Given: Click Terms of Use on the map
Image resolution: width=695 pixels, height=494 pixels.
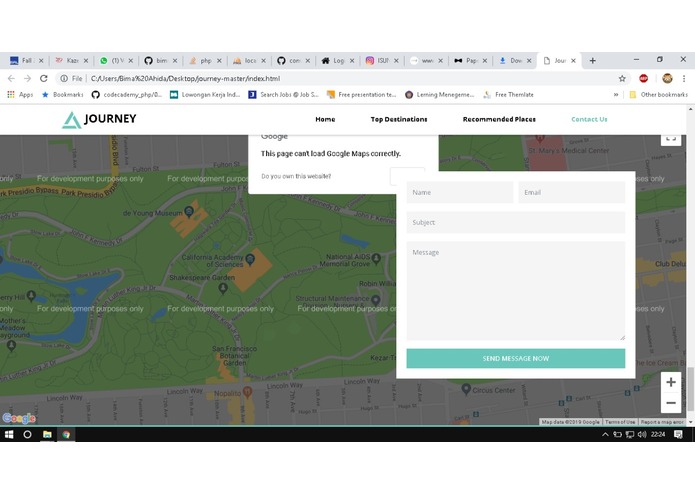Looking at the screenshot, I should [620, 422].
